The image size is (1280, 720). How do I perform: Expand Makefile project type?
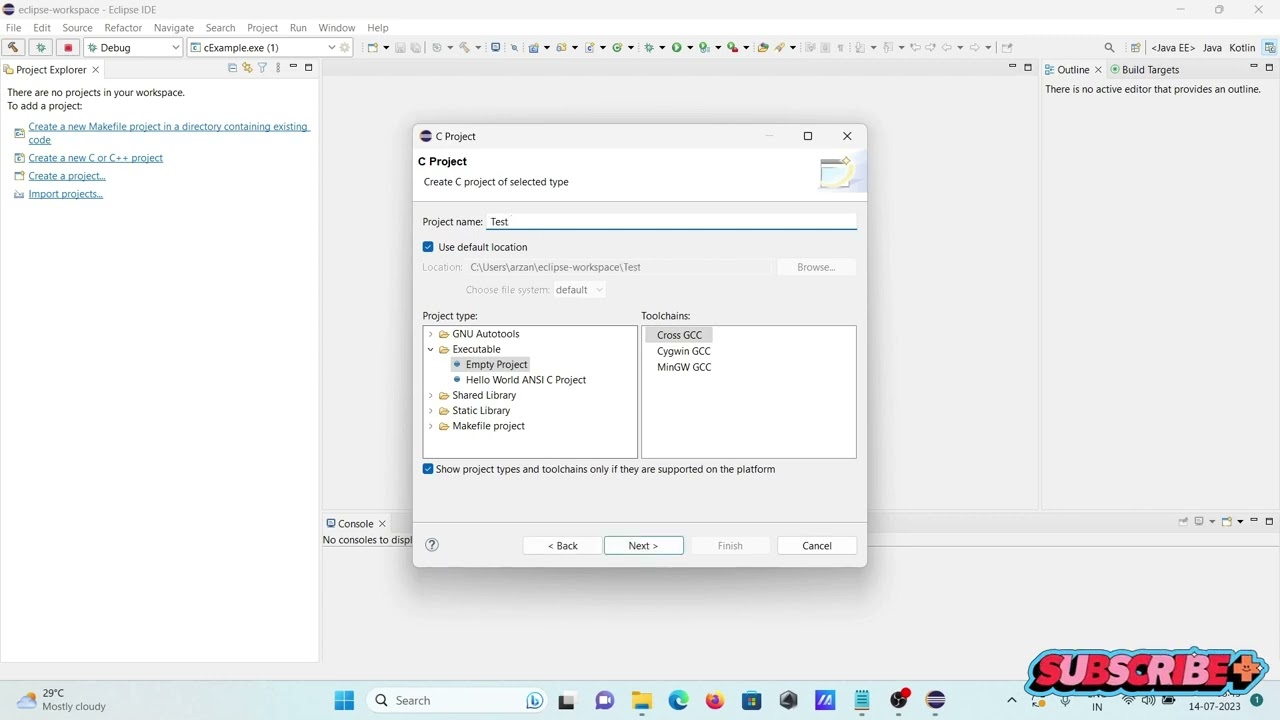pyautogui.click(x=431, y=426)
